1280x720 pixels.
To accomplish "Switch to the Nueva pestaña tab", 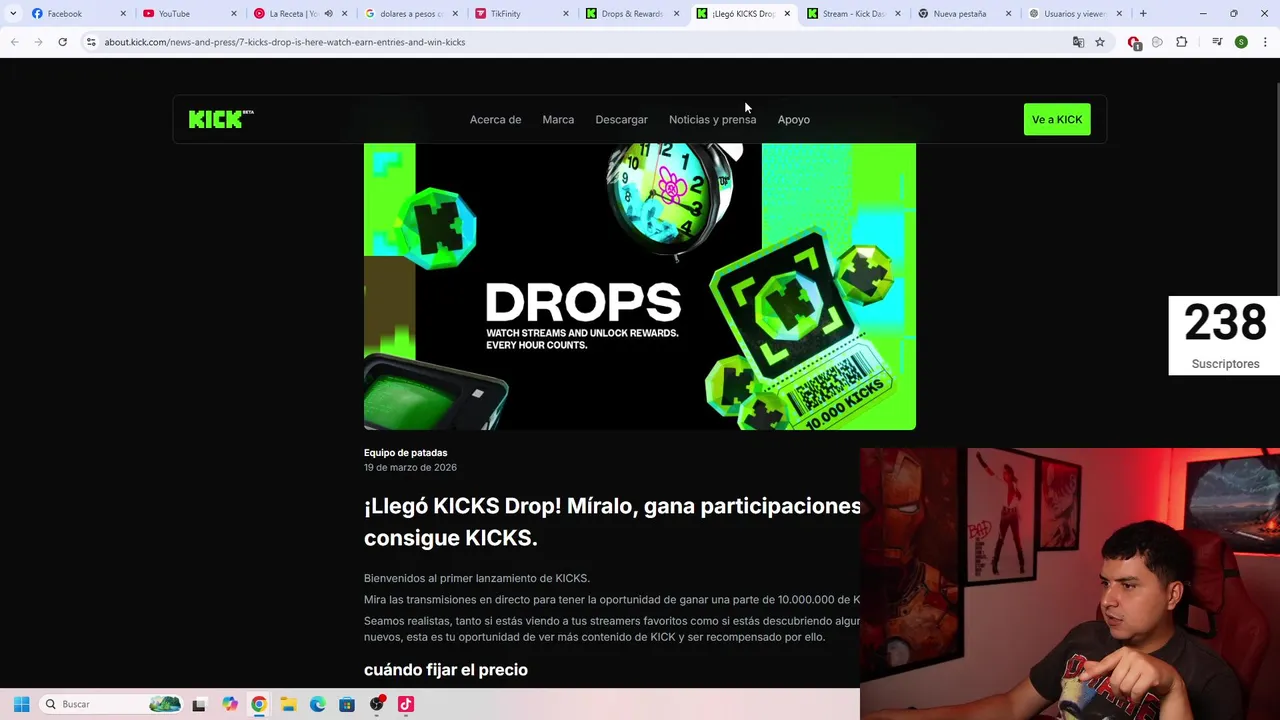I will tap(965, 14).
